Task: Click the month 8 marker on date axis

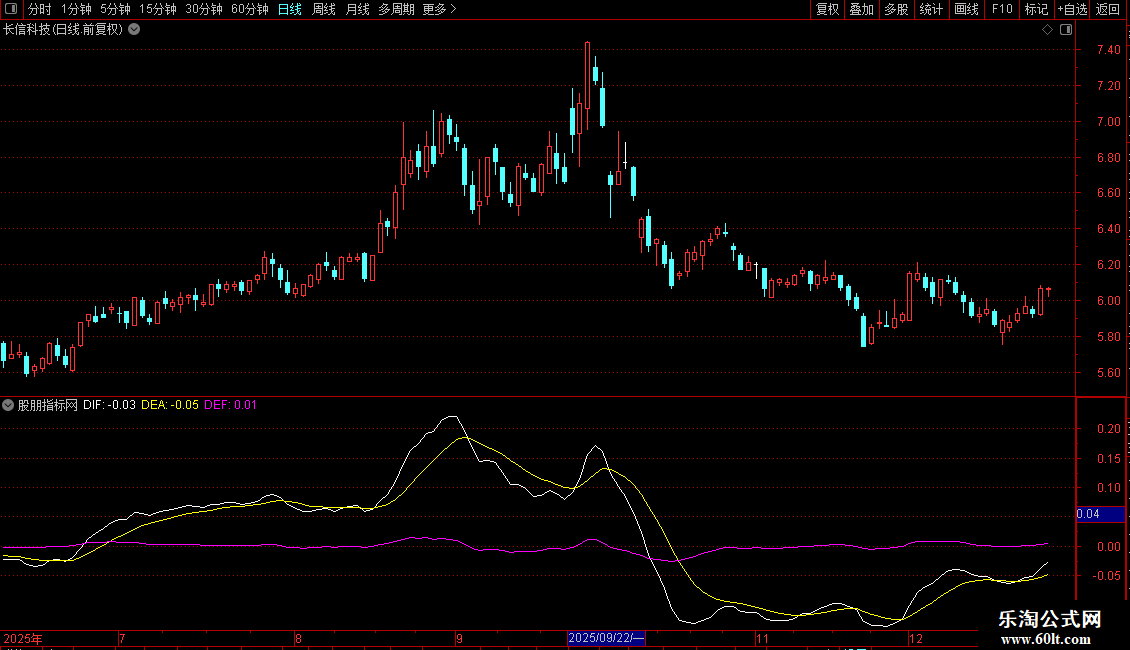Action: (298, 638)
